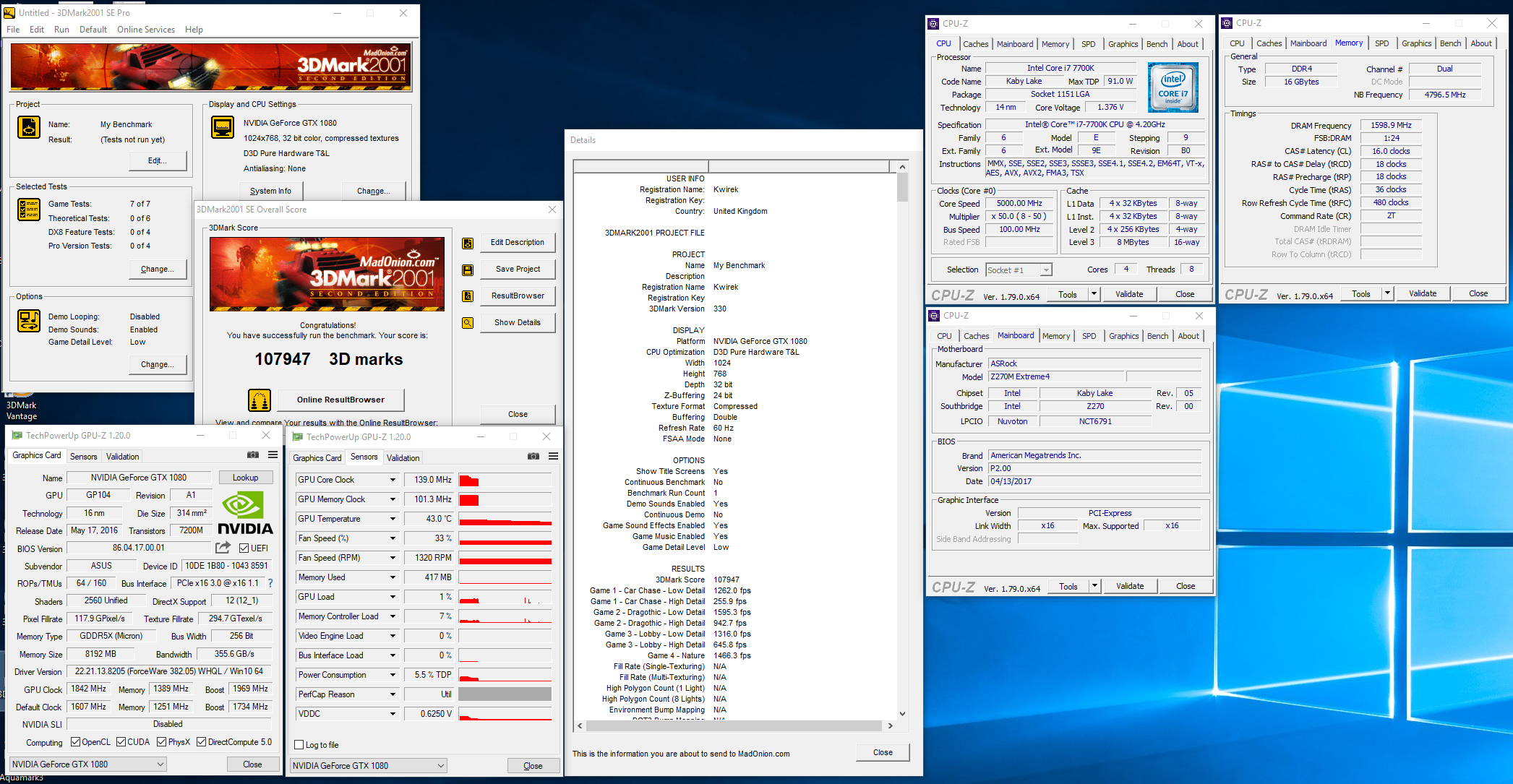Open hamburger menu in GPU-Z Sensors window
This screenshot has height=784, width=1513.
pos(553,457)
